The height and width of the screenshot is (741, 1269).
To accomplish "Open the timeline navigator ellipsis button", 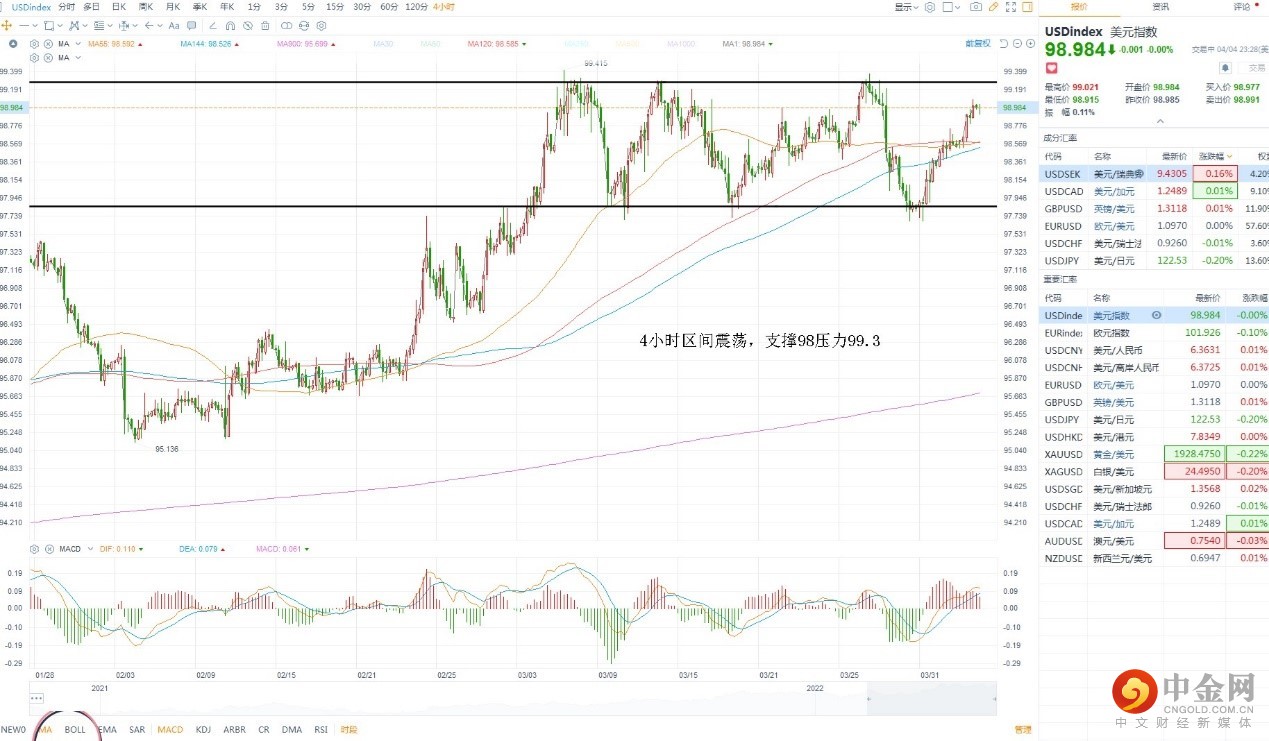I will [37, 698].
